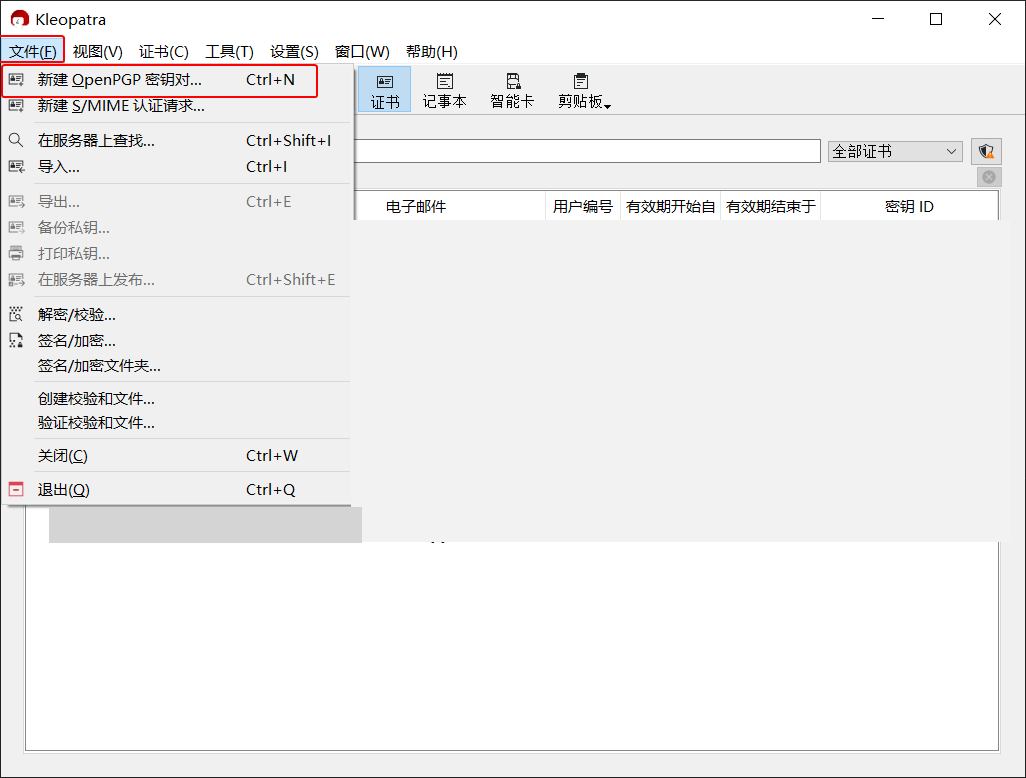Open the 窗口(W) menu

tap(362, 51)
